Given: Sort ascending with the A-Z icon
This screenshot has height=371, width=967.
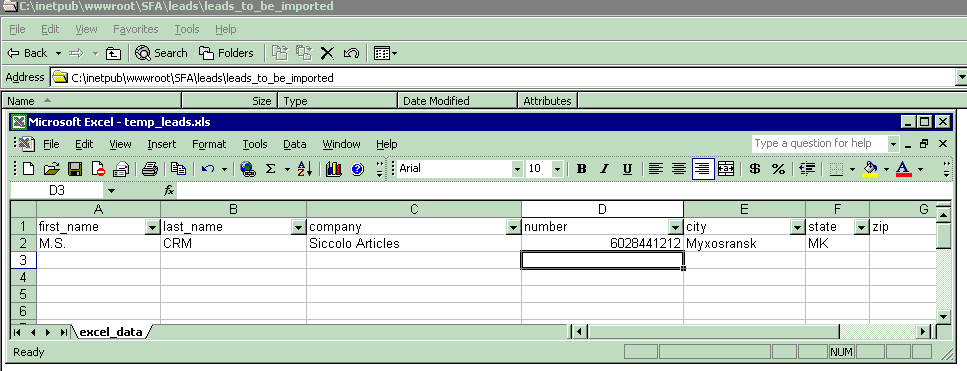Looking at the screenshot, I should click(x=305, y=169).
